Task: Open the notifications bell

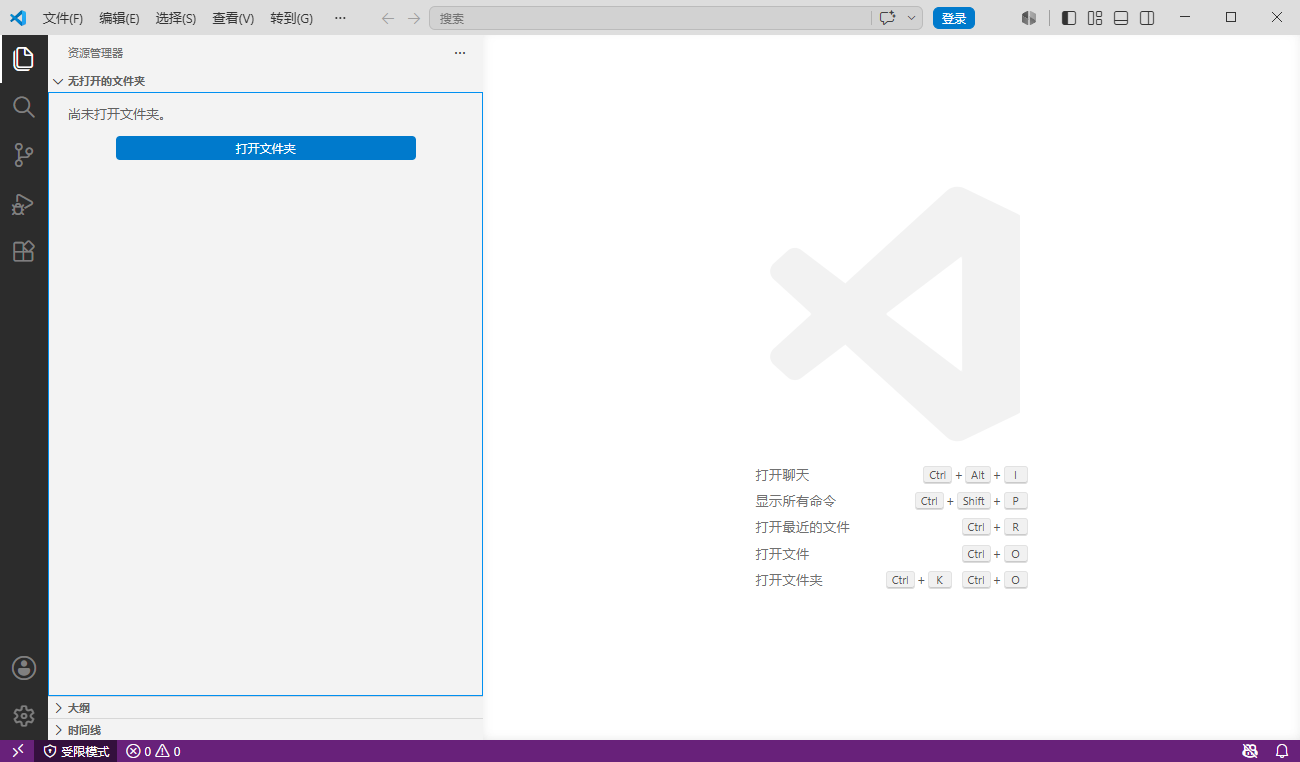Action: tap(1281, 751)
